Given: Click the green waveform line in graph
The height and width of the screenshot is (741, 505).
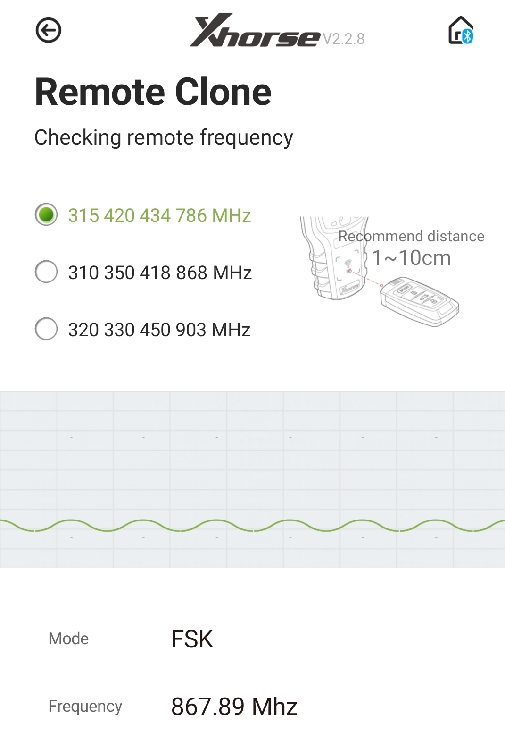Looking at the screenshot, I should 252,526.
